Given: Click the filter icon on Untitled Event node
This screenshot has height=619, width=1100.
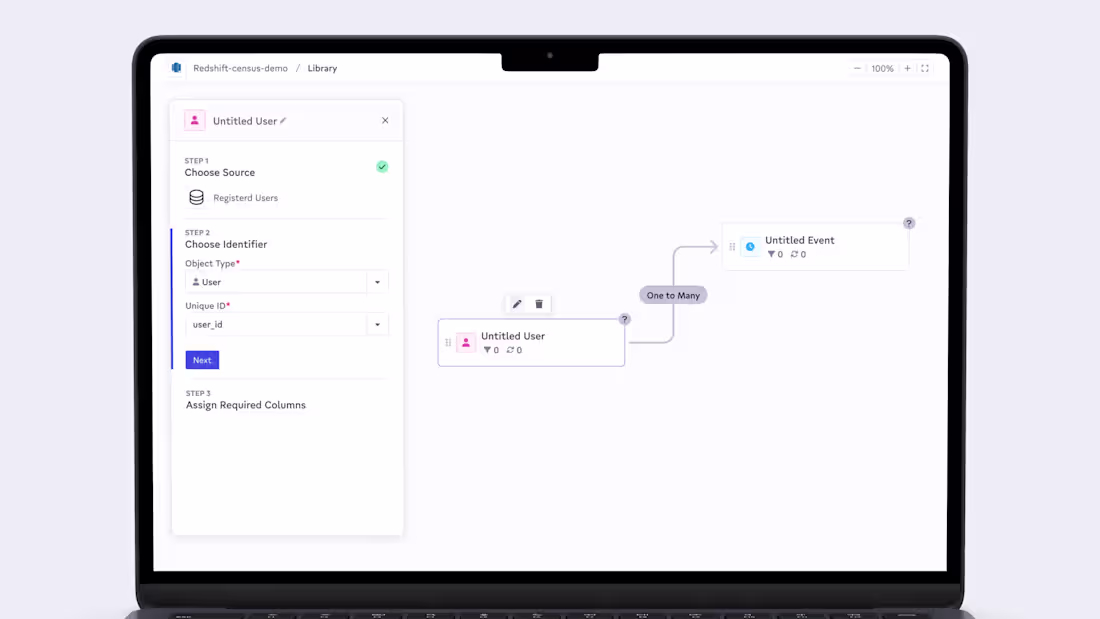Looking at the screenshot, I should [771, 254].
